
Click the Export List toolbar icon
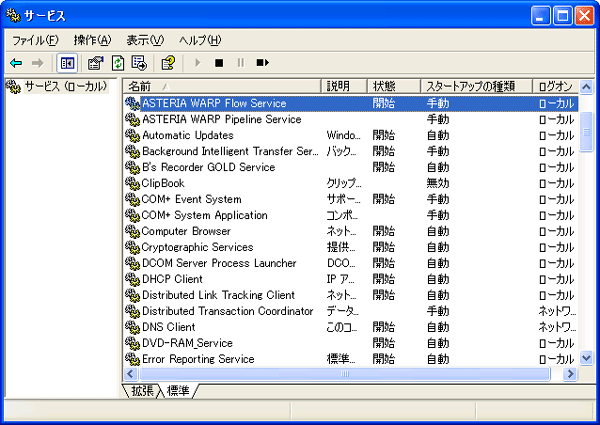click(139, 63)
